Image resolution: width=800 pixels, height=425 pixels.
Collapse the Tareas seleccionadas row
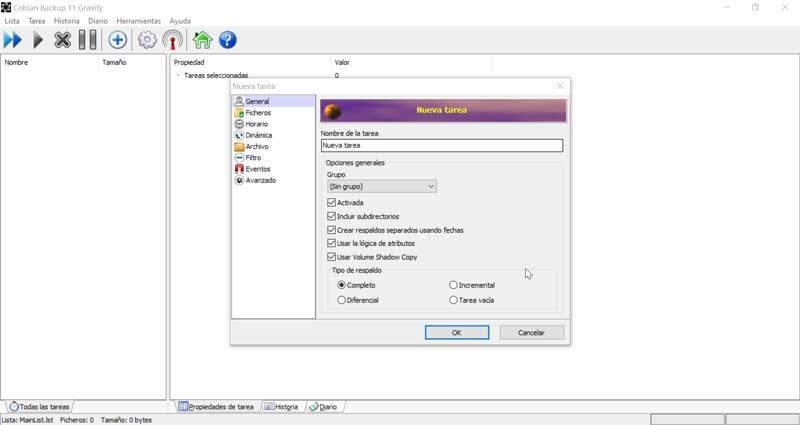[x=178, y=76]
